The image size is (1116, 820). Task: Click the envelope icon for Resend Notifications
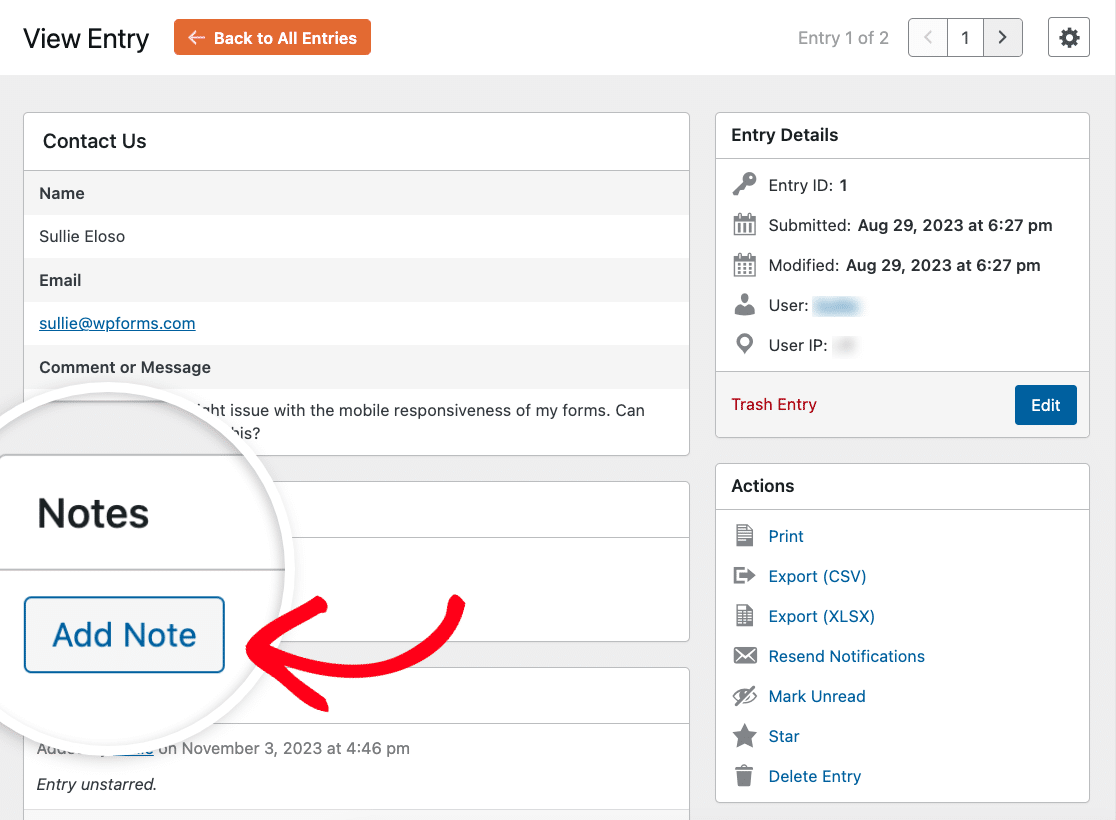pyautogui.click(x=744, y=655)
